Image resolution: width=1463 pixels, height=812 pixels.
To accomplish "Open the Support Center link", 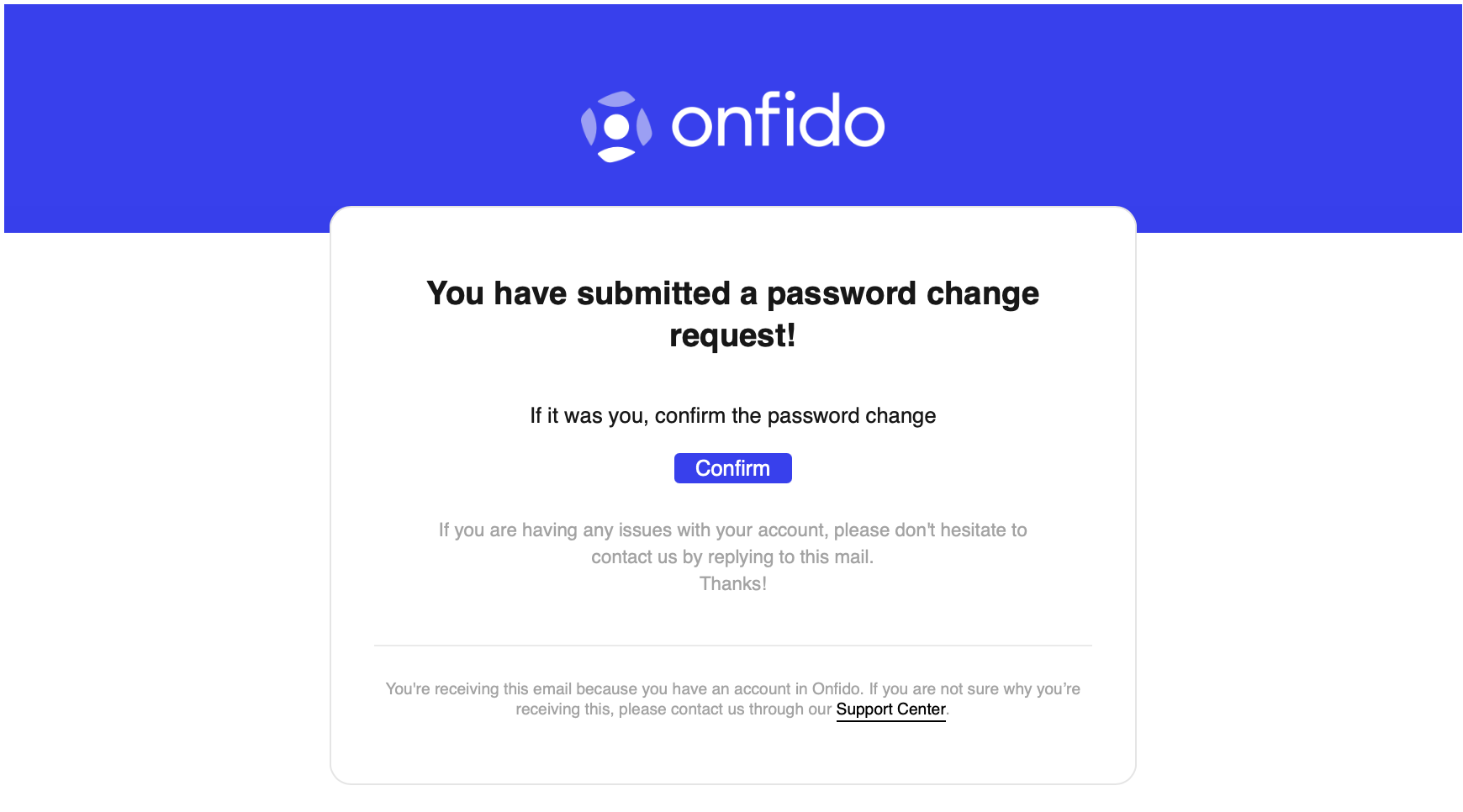I will (890, 709).
